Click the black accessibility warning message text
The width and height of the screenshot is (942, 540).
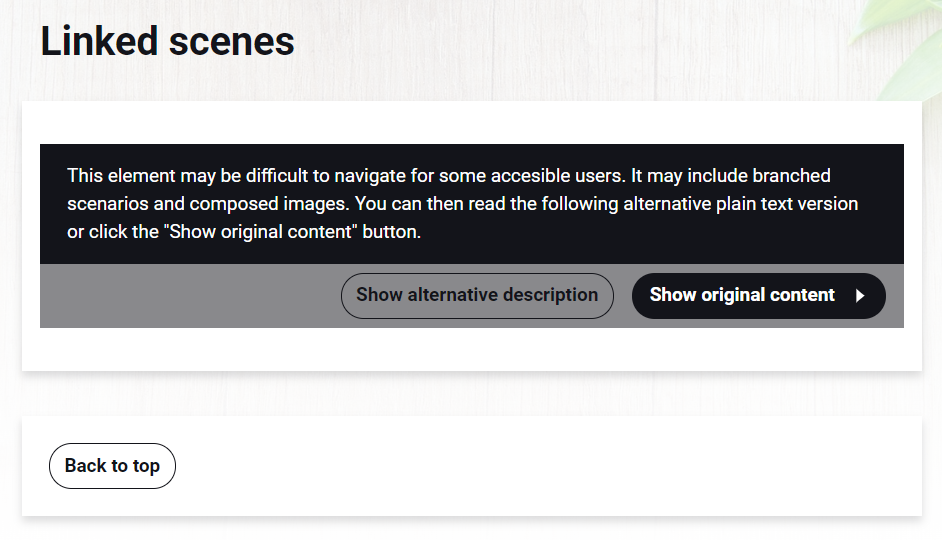point(463,204)
